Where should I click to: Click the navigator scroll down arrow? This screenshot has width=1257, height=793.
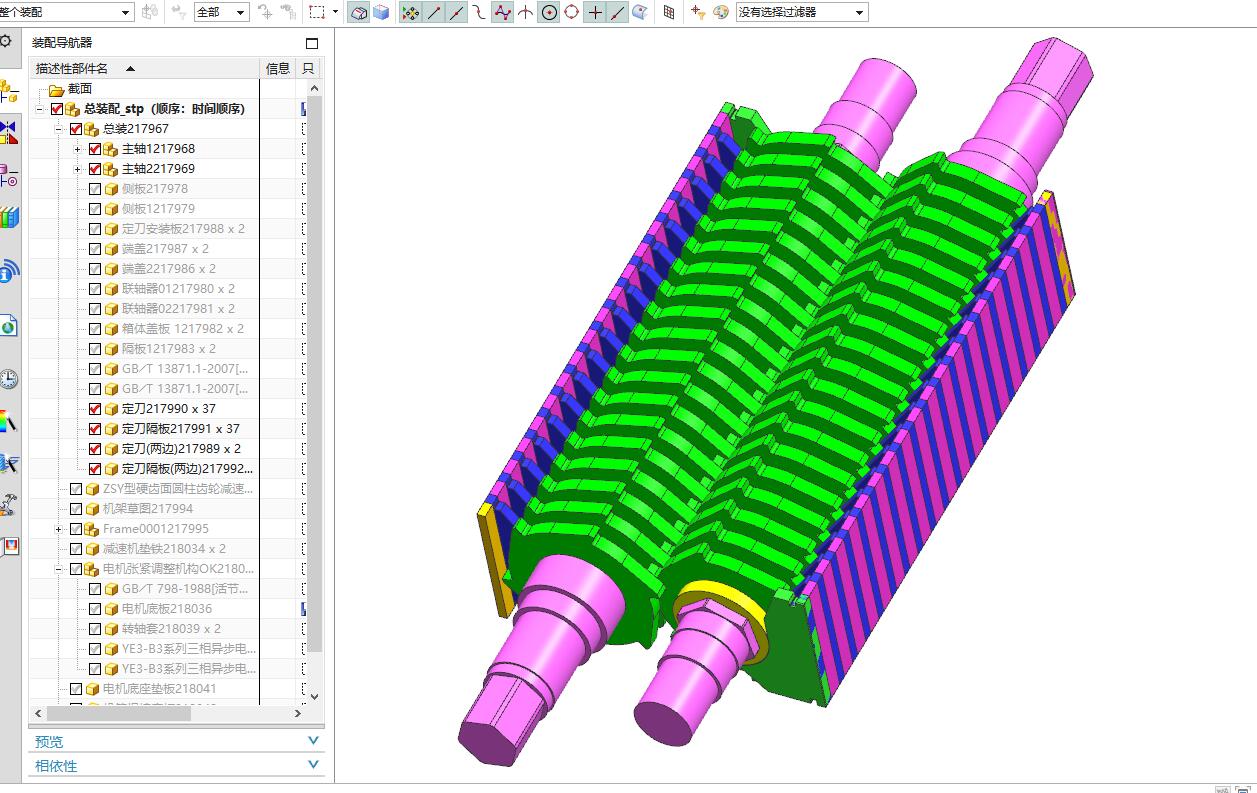point(314,696)
